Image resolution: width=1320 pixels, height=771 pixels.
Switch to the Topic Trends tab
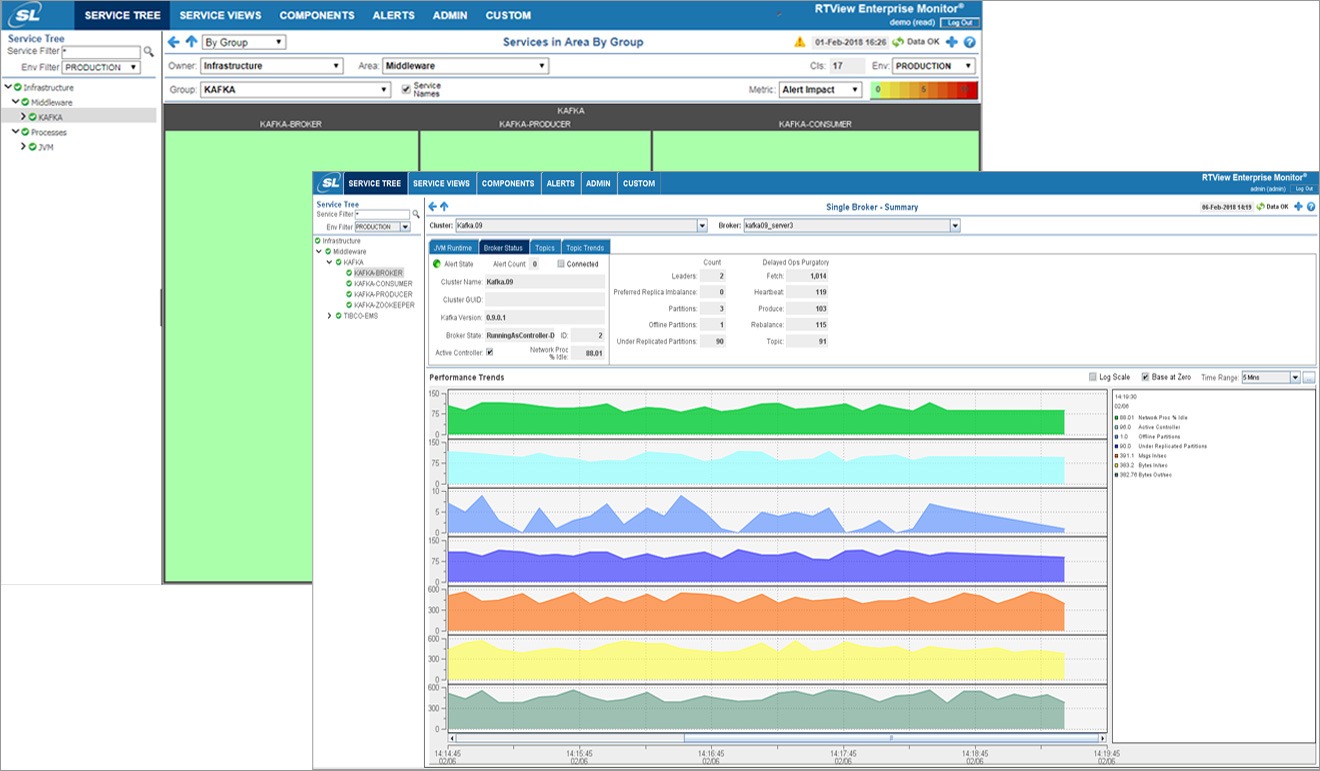(x=585, y=247)
